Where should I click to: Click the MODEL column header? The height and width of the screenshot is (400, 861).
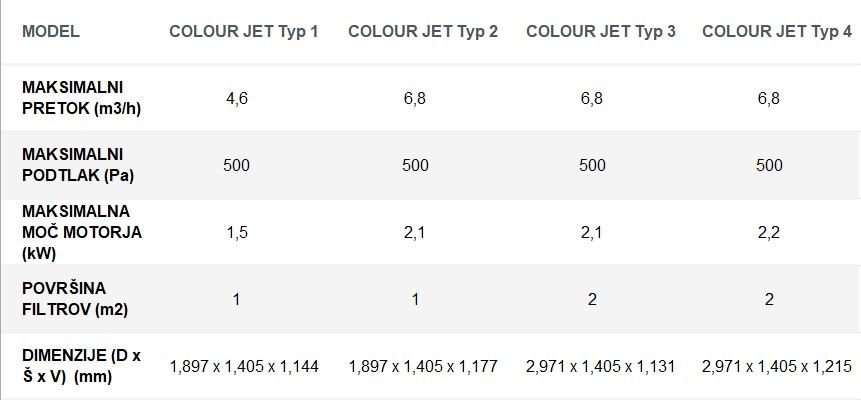coord(51,31)
